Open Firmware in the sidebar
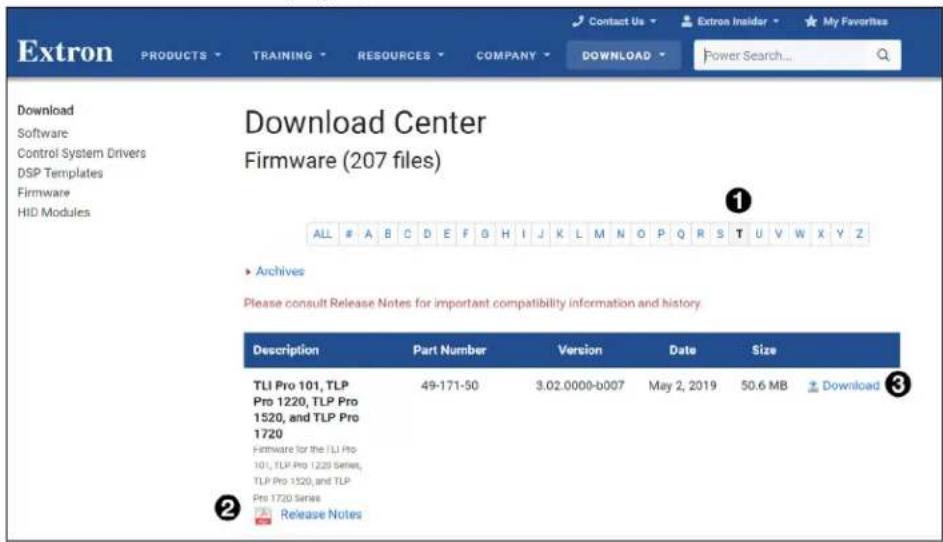Viewport: 943px width, 542px height. tap(43, 192)
